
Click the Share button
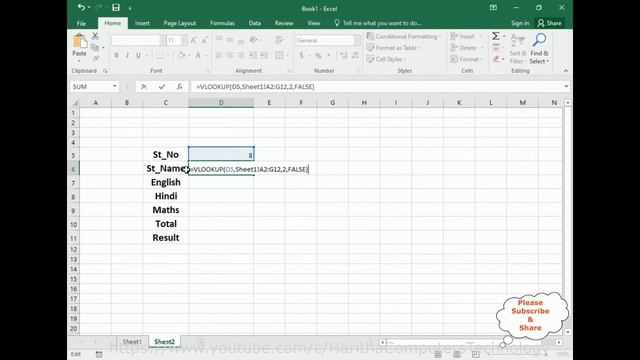[549, 23]
